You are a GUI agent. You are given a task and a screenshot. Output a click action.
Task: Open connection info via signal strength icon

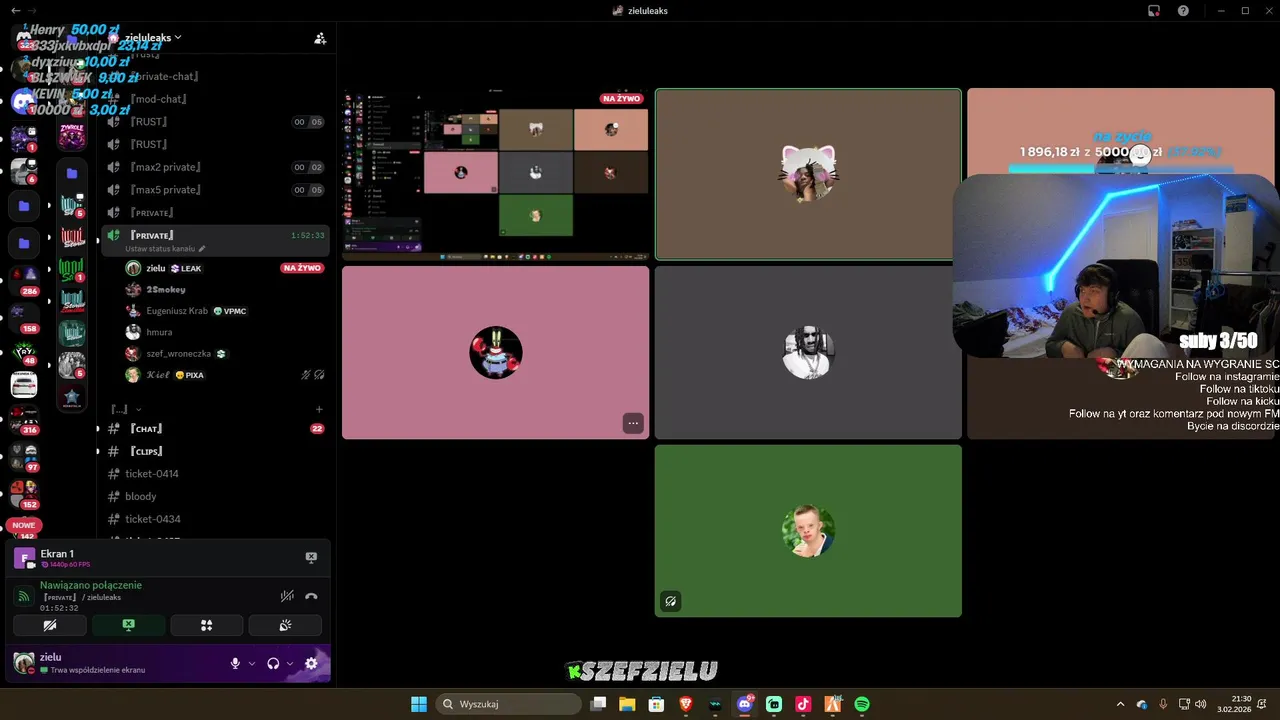[24, 596]
